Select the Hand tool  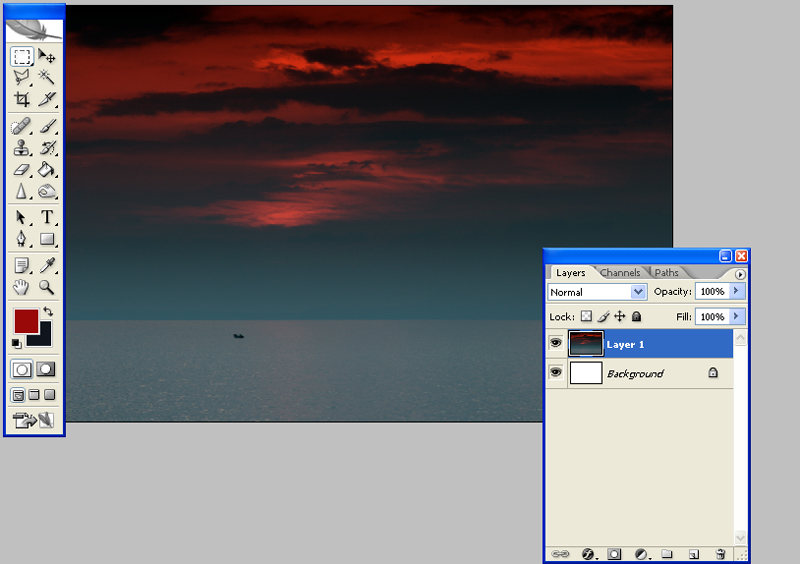coord(21,287)
